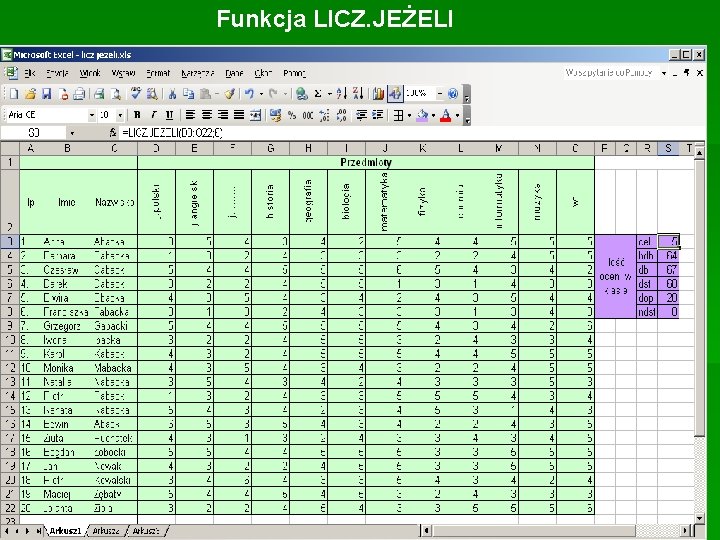This screenshot has height=540, width=720.
Task: Open the Edycja menu
Action: (x=57, y=73)
